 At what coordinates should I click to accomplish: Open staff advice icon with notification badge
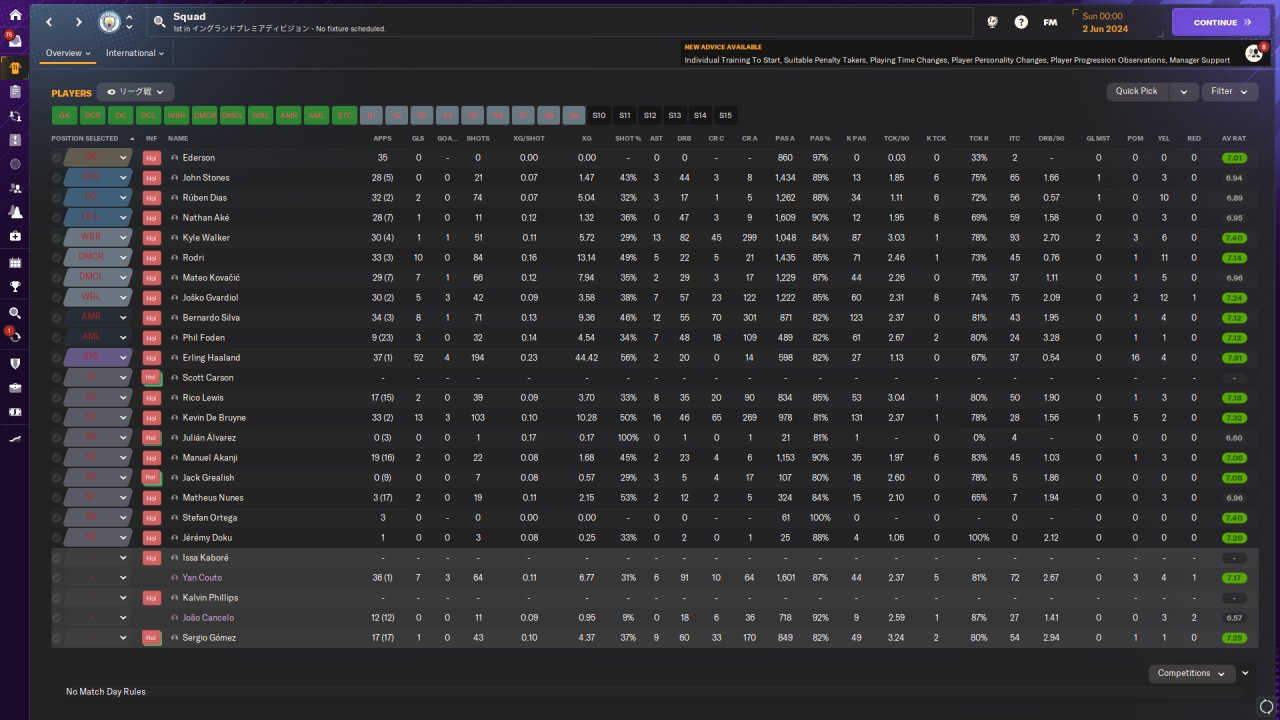click(1254, 52)
